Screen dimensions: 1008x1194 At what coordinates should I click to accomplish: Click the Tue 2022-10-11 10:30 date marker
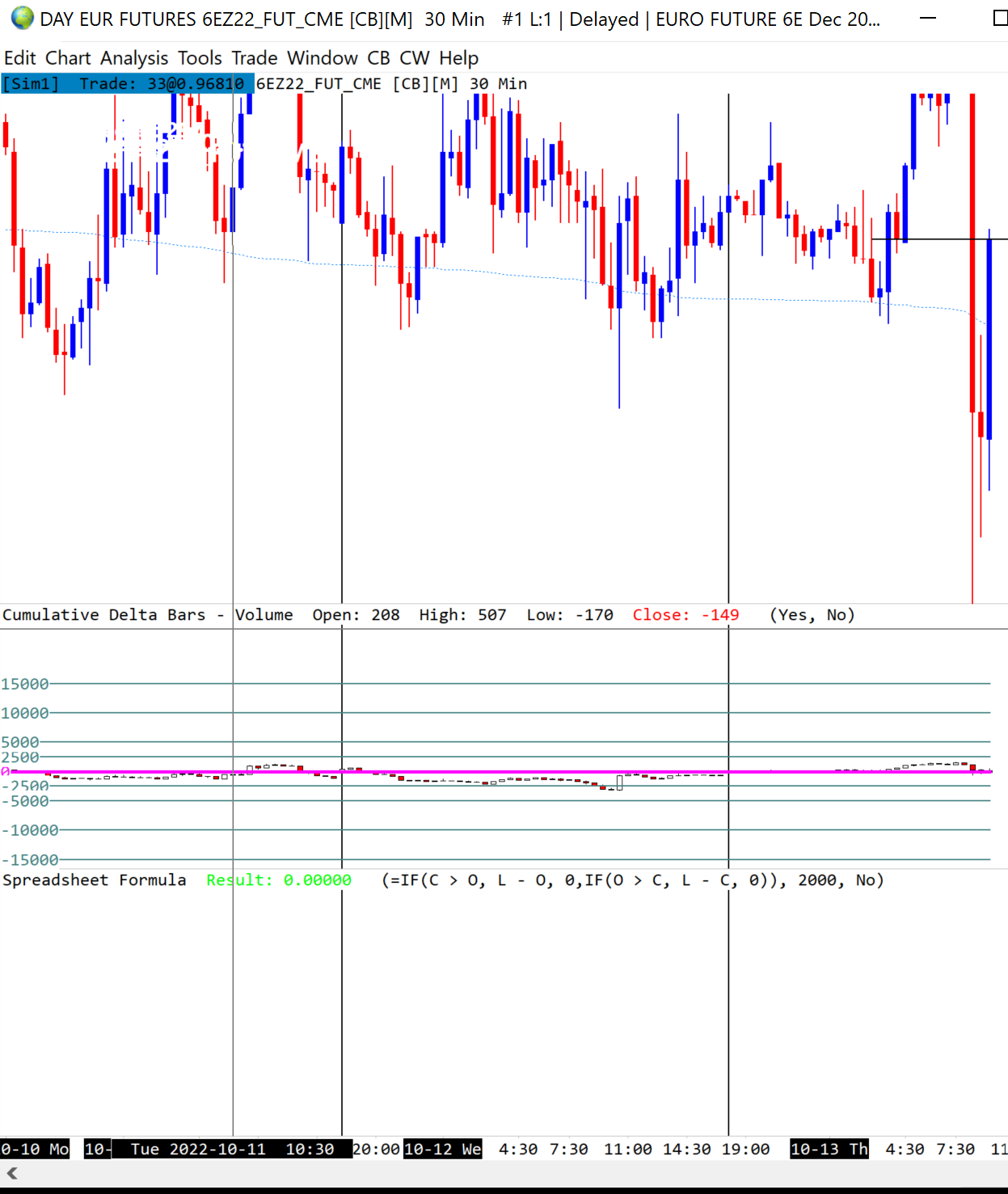(232, 1150)
